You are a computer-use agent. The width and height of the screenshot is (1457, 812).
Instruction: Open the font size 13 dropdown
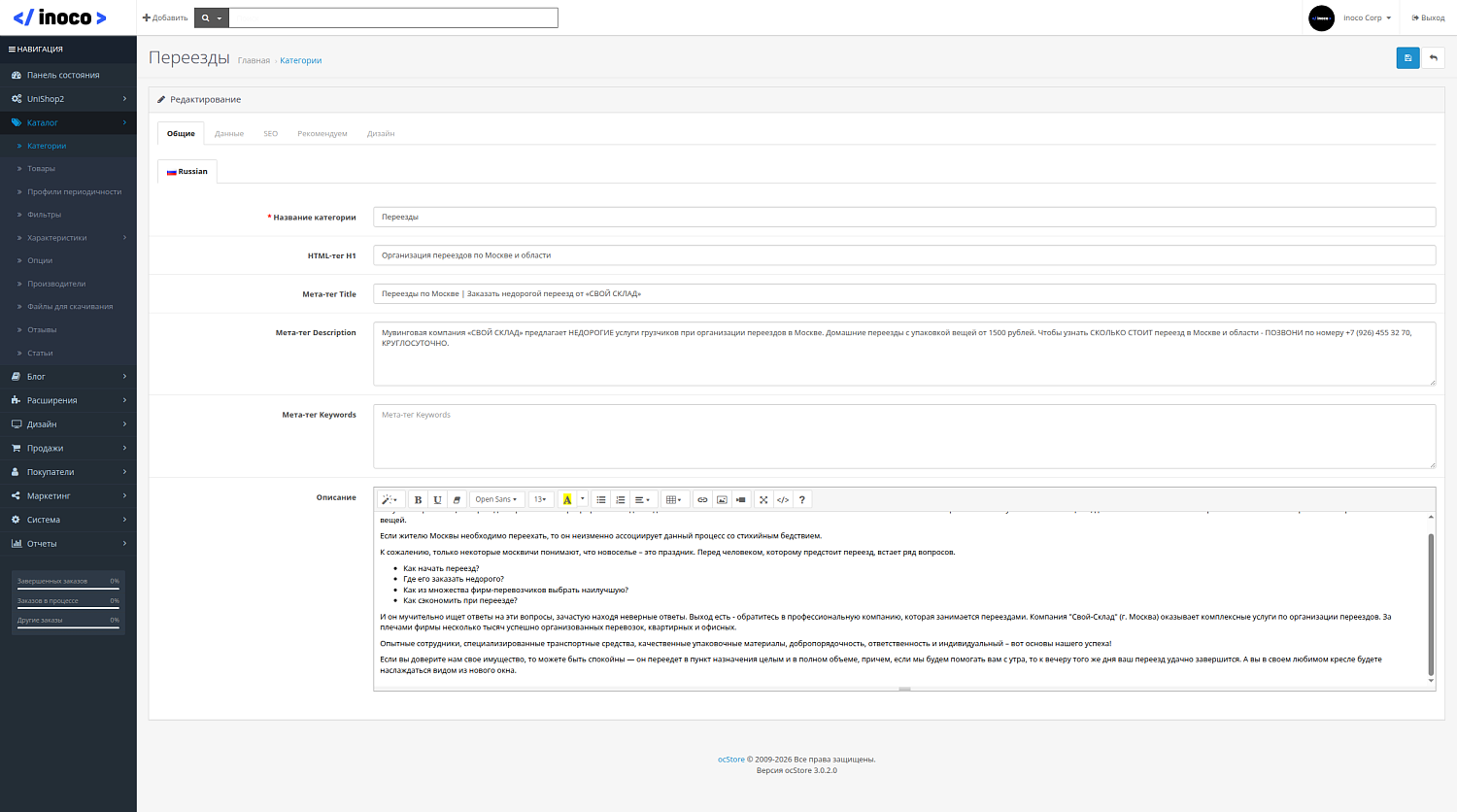[540, 500]
